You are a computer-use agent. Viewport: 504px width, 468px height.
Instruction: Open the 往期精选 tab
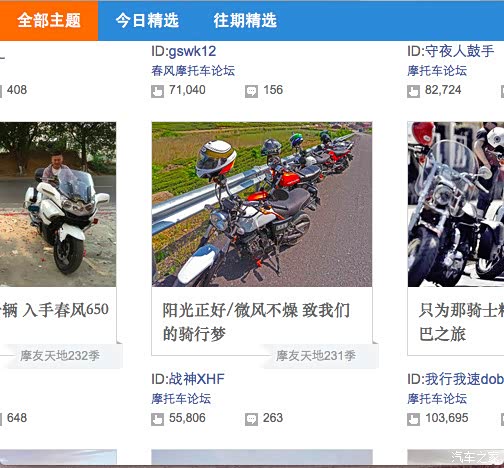(245, 21)
